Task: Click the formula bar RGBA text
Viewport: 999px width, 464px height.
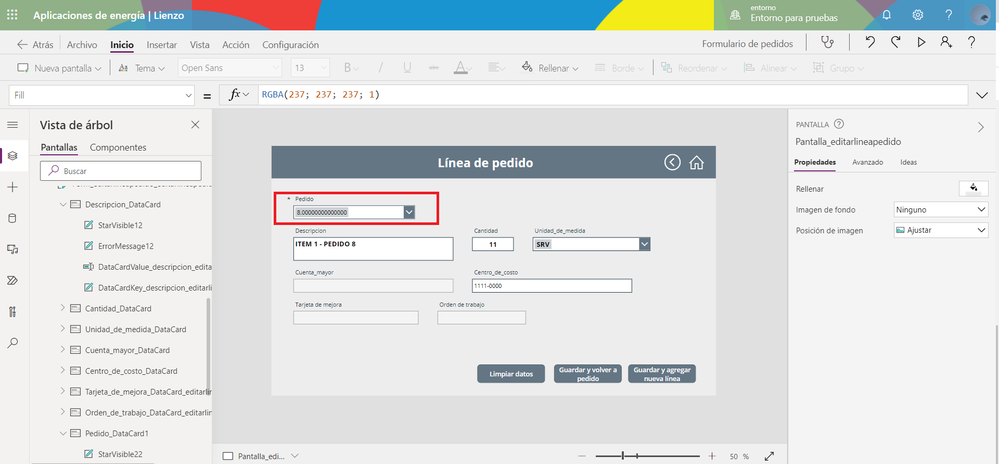Action: point(320,95)
